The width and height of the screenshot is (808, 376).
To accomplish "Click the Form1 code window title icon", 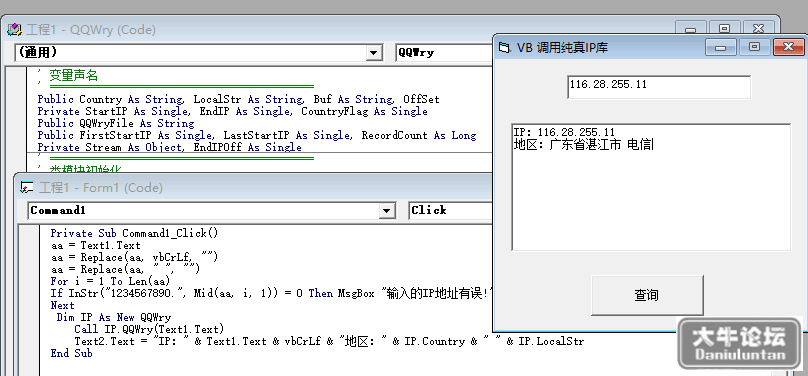I will point(27,187).
